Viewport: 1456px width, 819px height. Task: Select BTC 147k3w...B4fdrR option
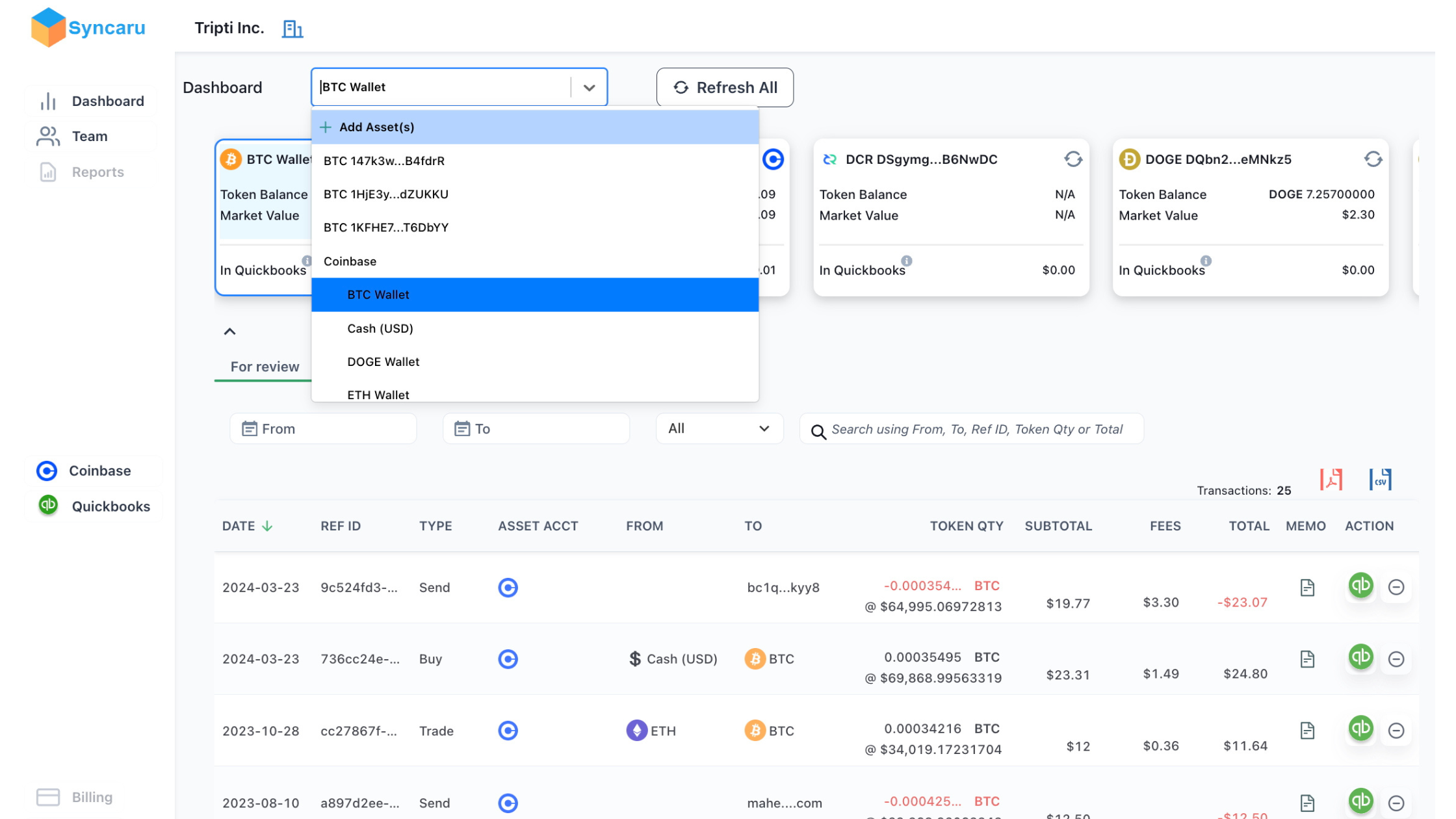[x=535, y=161]
